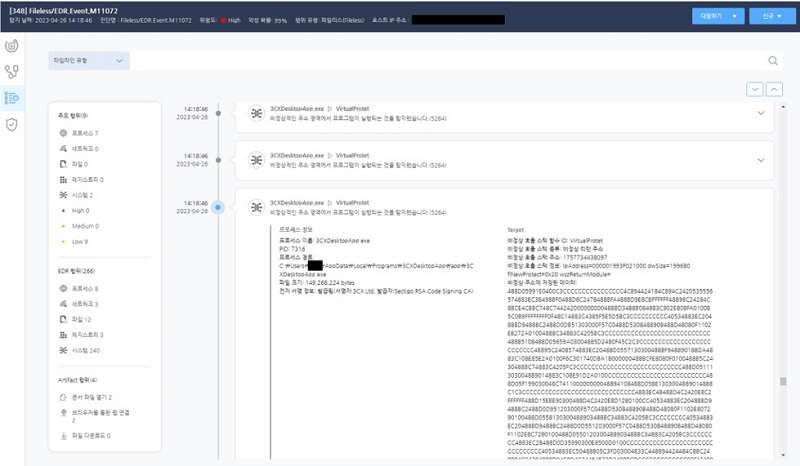Viewport: 800px width, 466px height.
Task: Click the detection date 2023-04-26 14:18:46 in header
Action: pyautogui.click(x=63, y=20)
